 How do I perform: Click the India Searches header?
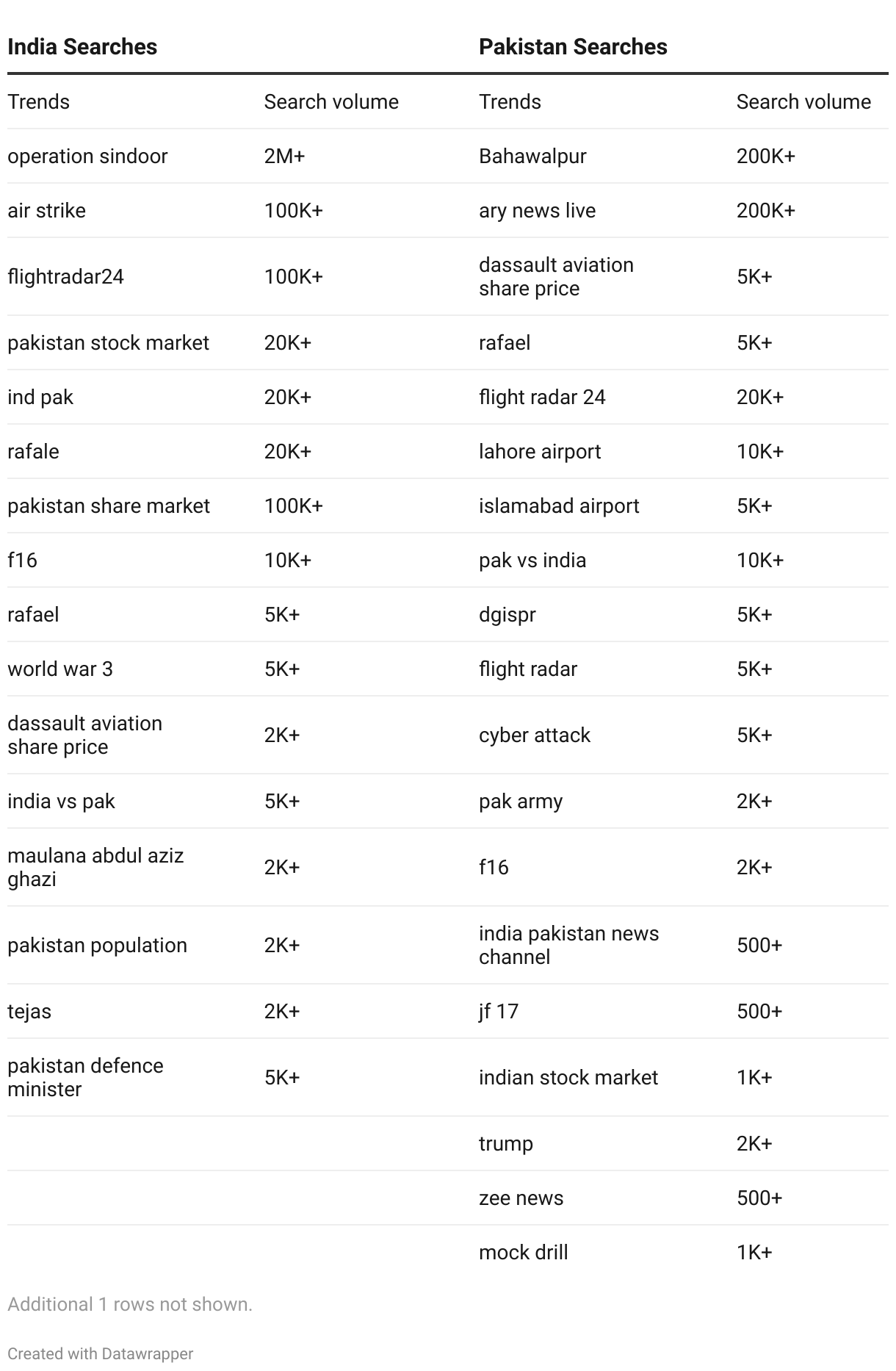[x=82, y=47]
